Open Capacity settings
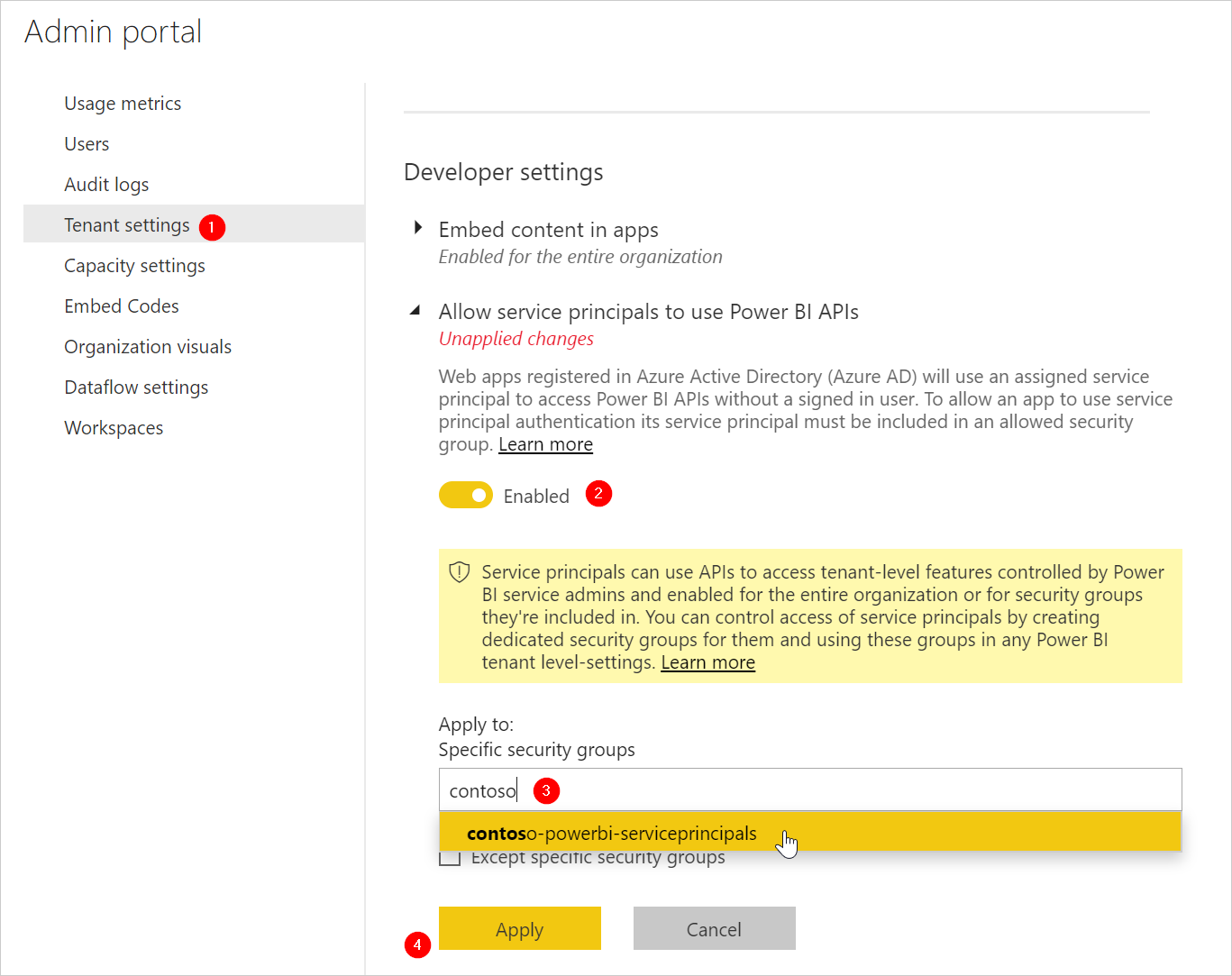This screenshot has height=976, width=1232. click(x=134, y=266)
